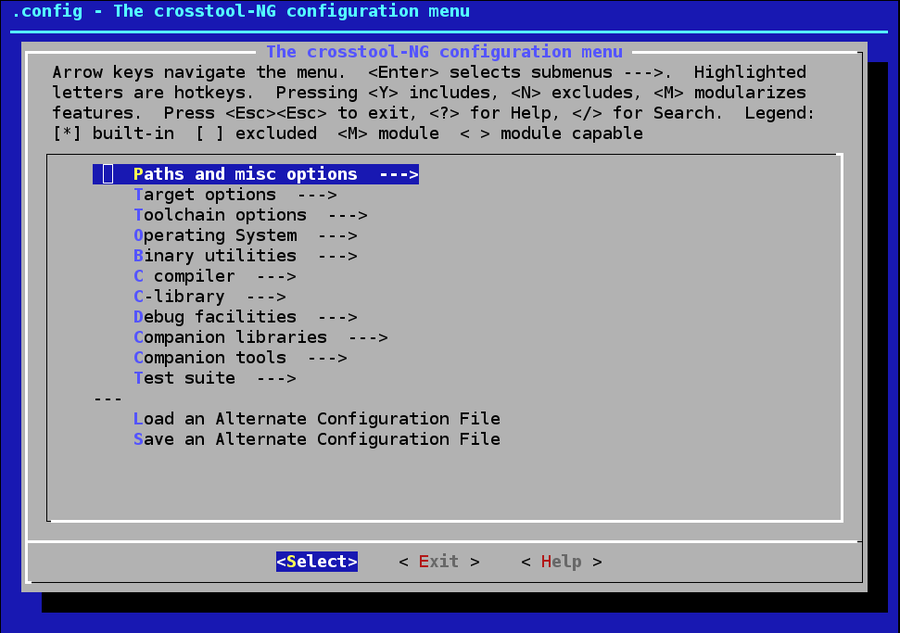Click the '.config - The crosstool-NG configuration menu' header

tap(240, 11)
